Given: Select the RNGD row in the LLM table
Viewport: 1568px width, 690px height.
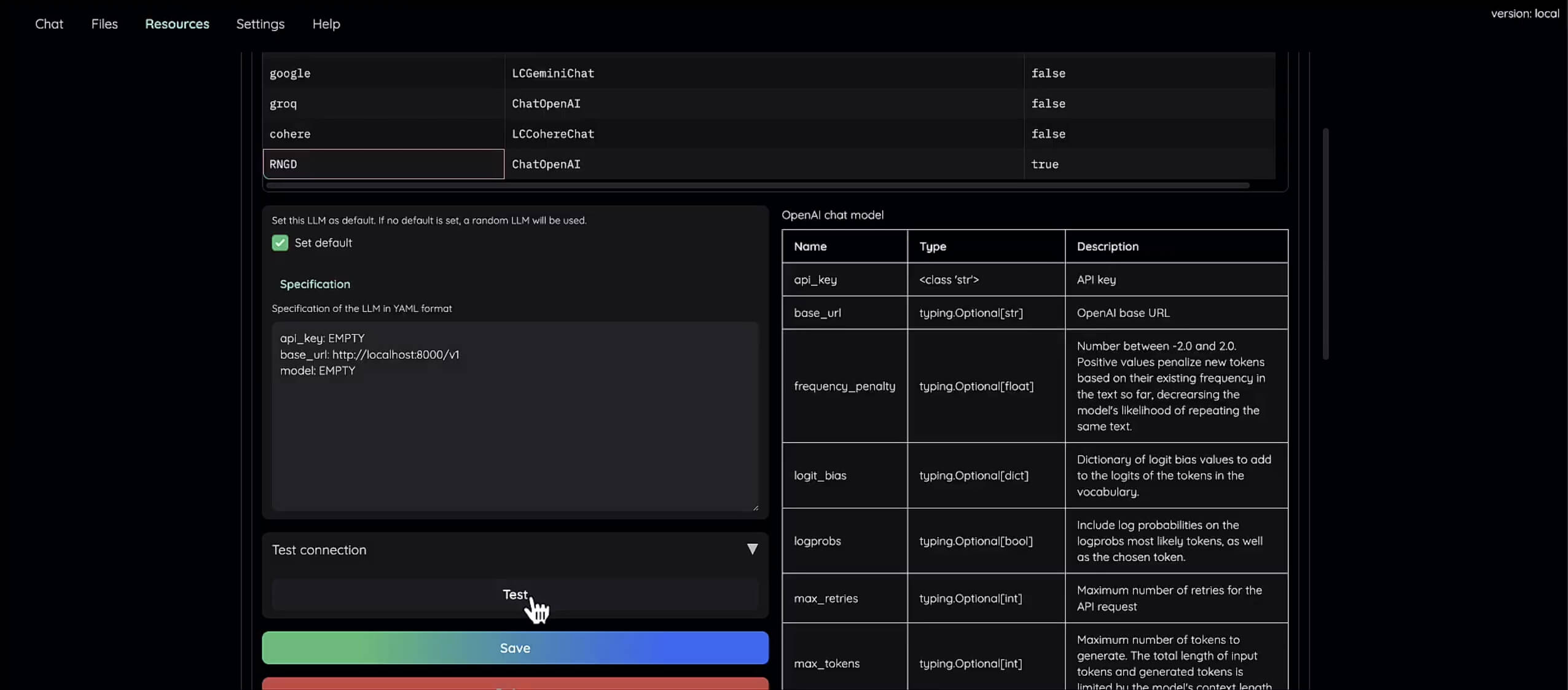Looking at the screenshot, I should click(382, 164).
